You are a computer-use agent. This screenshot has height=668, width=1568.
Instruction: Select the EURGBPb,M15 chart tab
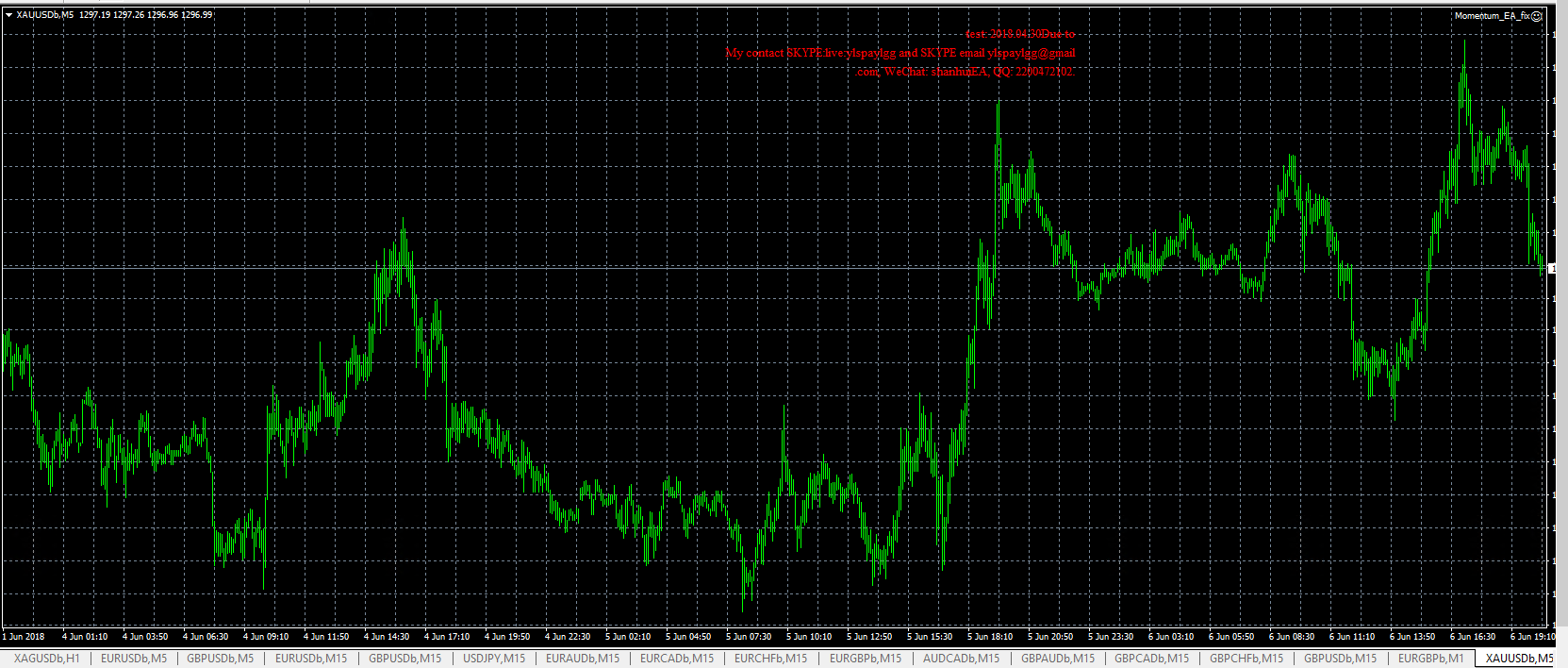coord(865,659)
